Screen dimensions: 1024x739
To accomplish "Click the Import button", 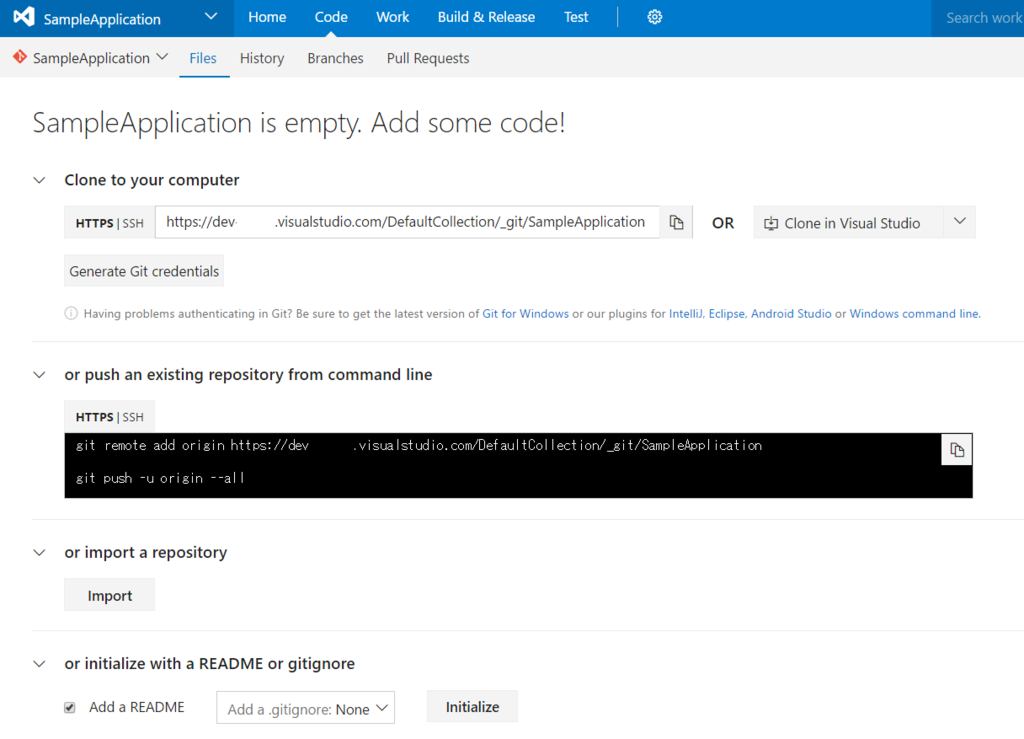I will coord(110,595).
